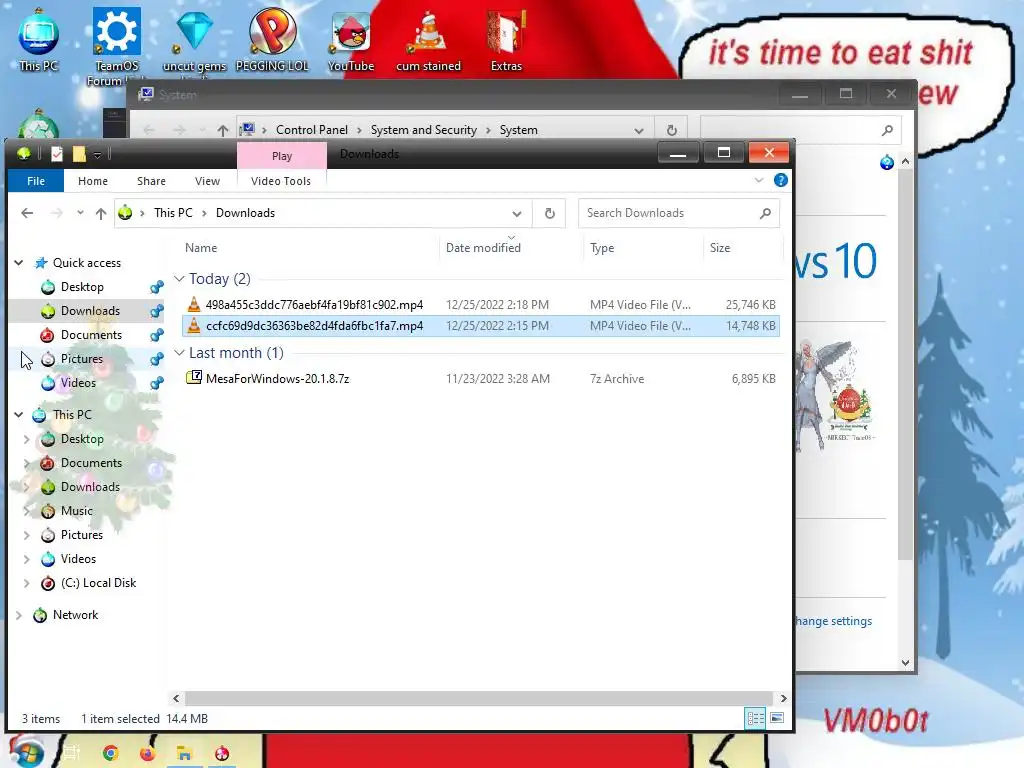Viewport: 1024px width, 768px height.
Task: Open the YouTube Angry Birds icon
Action: 351,40
